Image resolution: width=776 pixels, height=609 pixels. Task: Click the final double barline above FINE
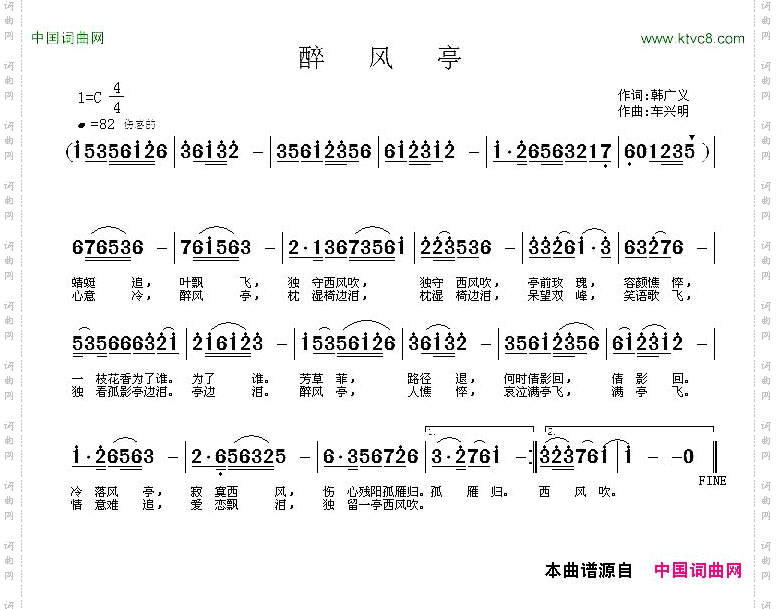coord(713,457)
